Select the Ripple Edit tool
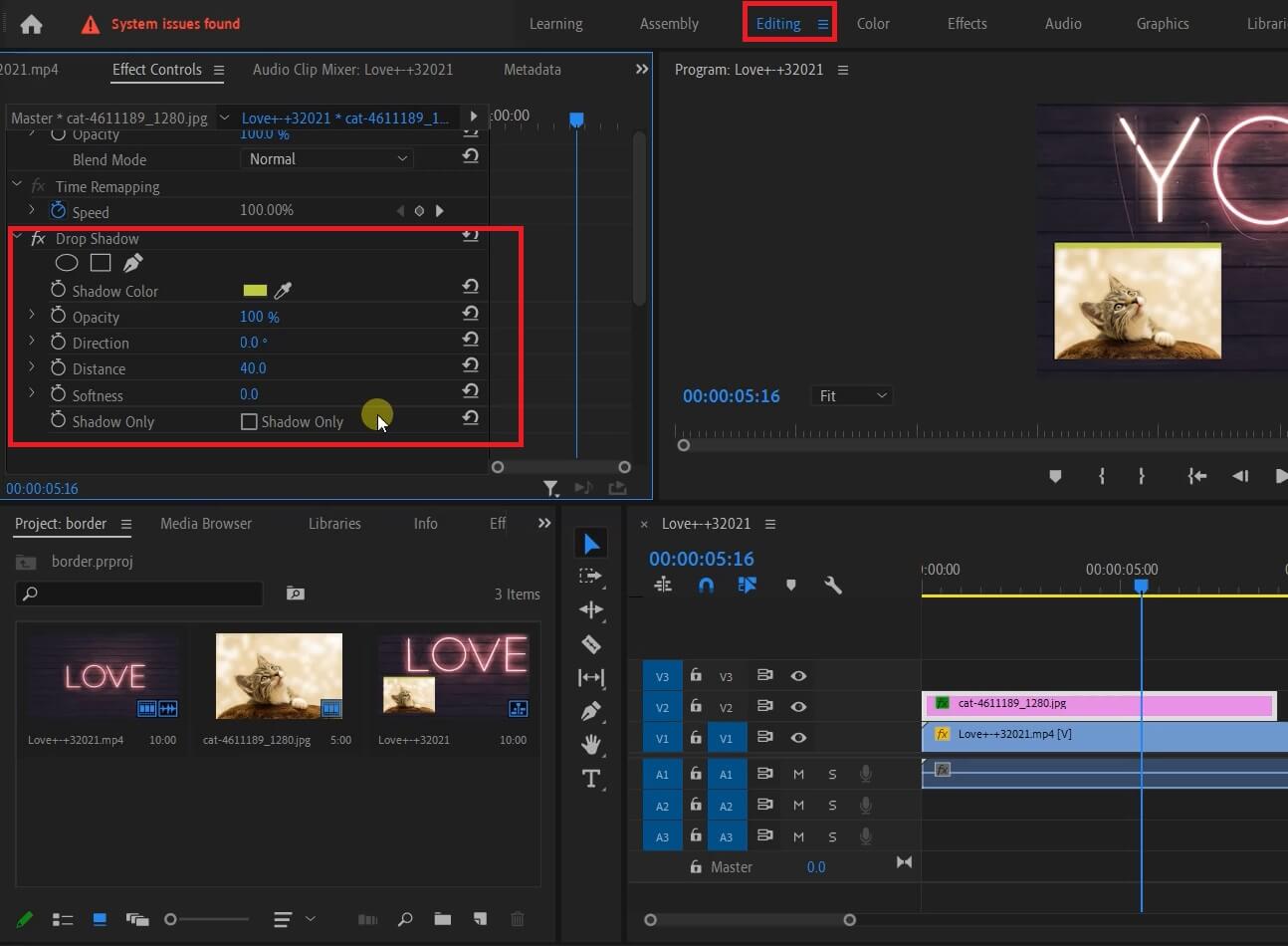Screen dimensions: 1288x946 click(591, 609)
